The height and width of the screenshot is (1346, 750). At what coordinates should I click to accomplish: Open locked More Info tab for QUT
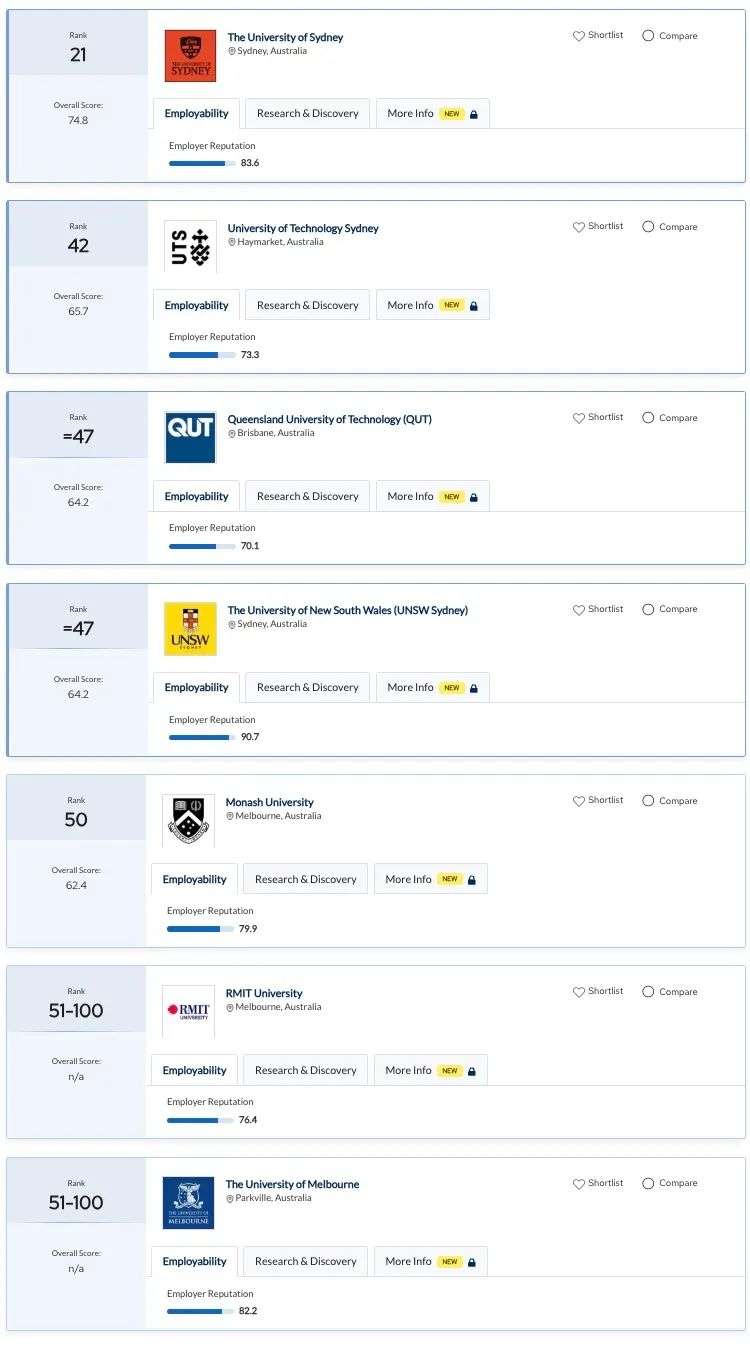[432, 497]
